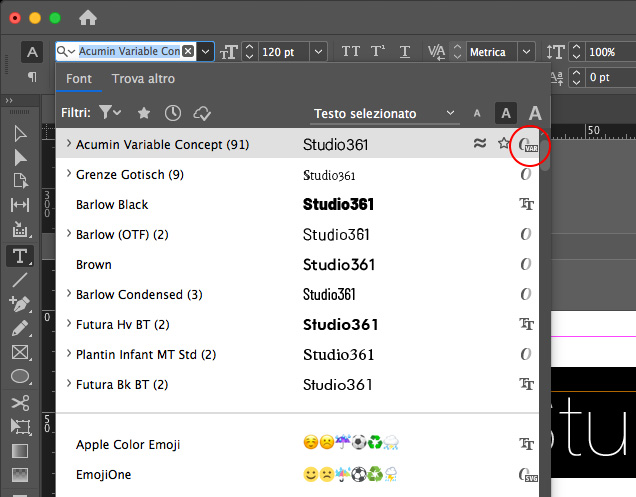Expand Futura Bk BT font family
Image resolution: width=636 pixels, height=497 pixels.
69,383
